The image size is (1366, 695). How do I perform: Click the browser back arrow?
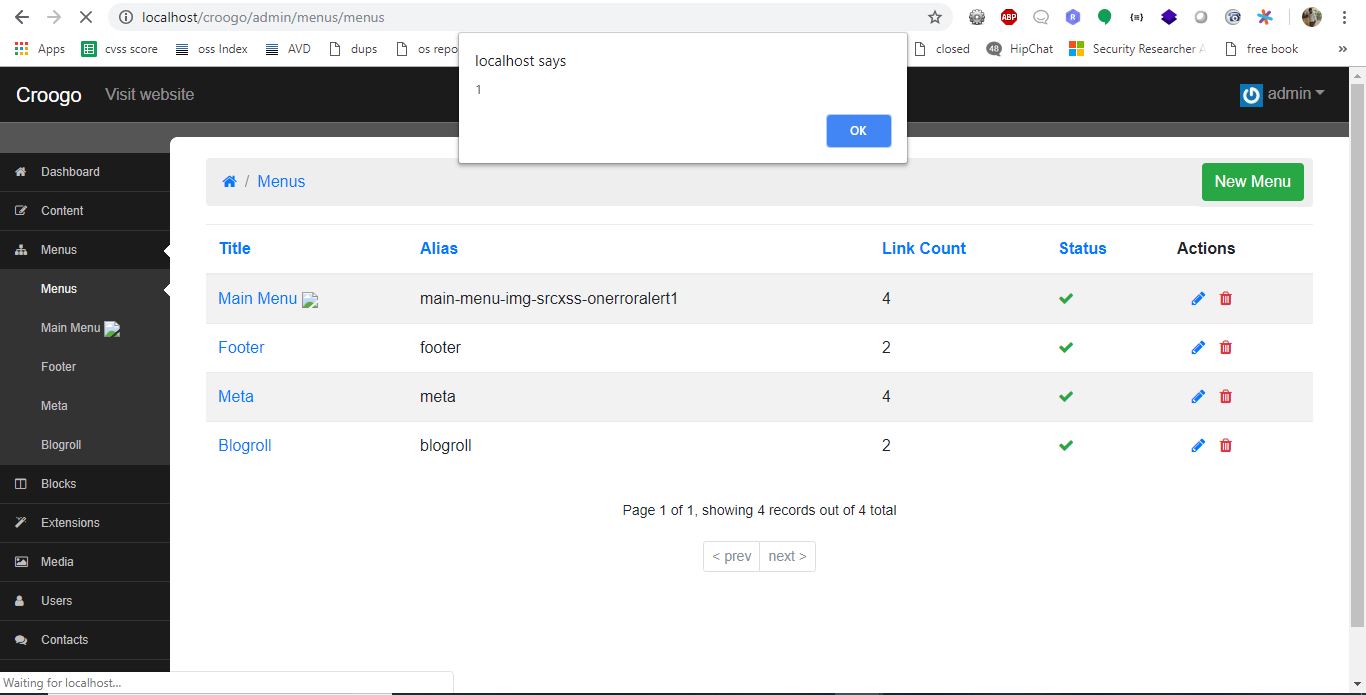[x=22, y=17]
